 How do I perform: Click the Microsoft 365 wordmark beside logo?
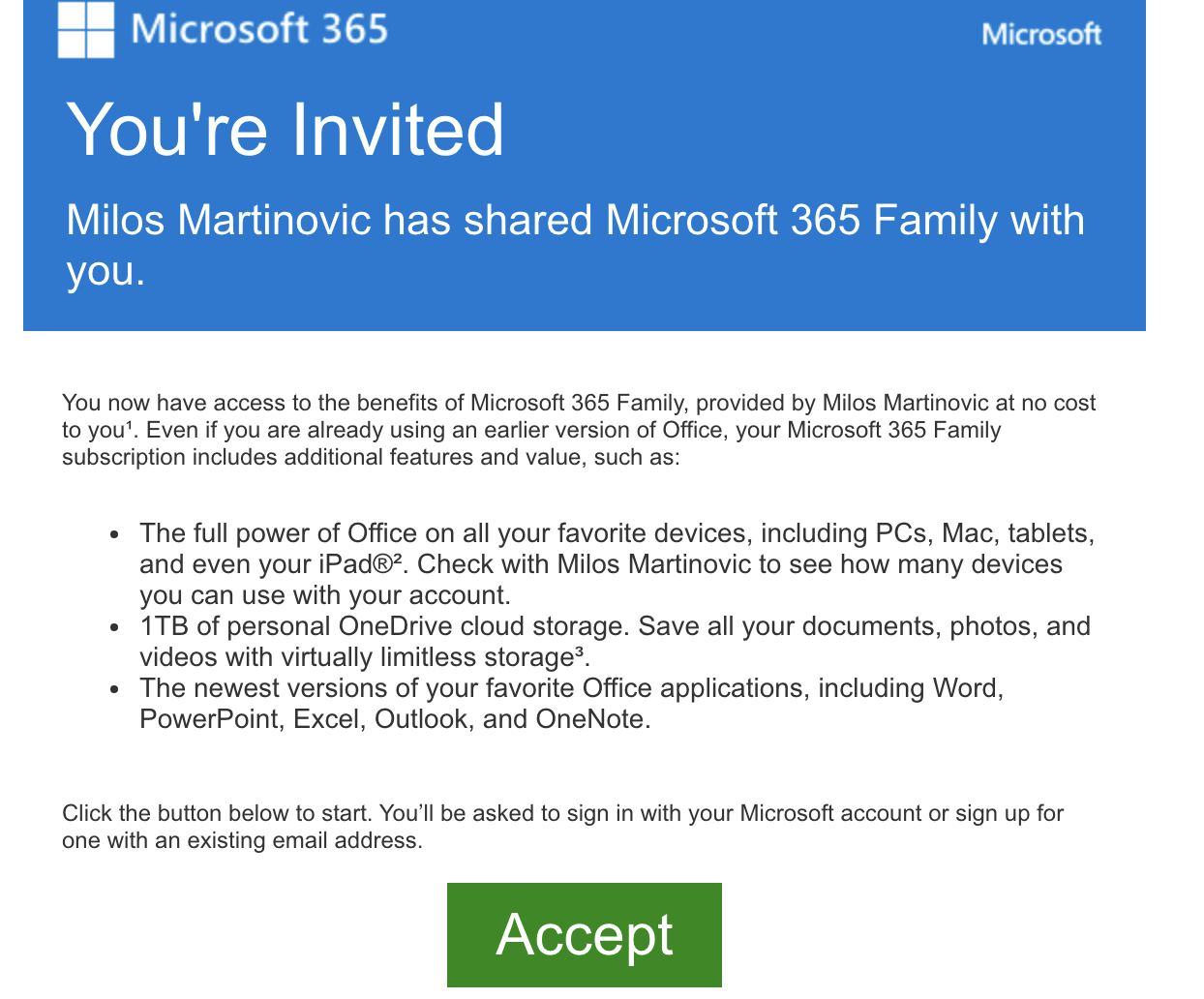(259, 29)
